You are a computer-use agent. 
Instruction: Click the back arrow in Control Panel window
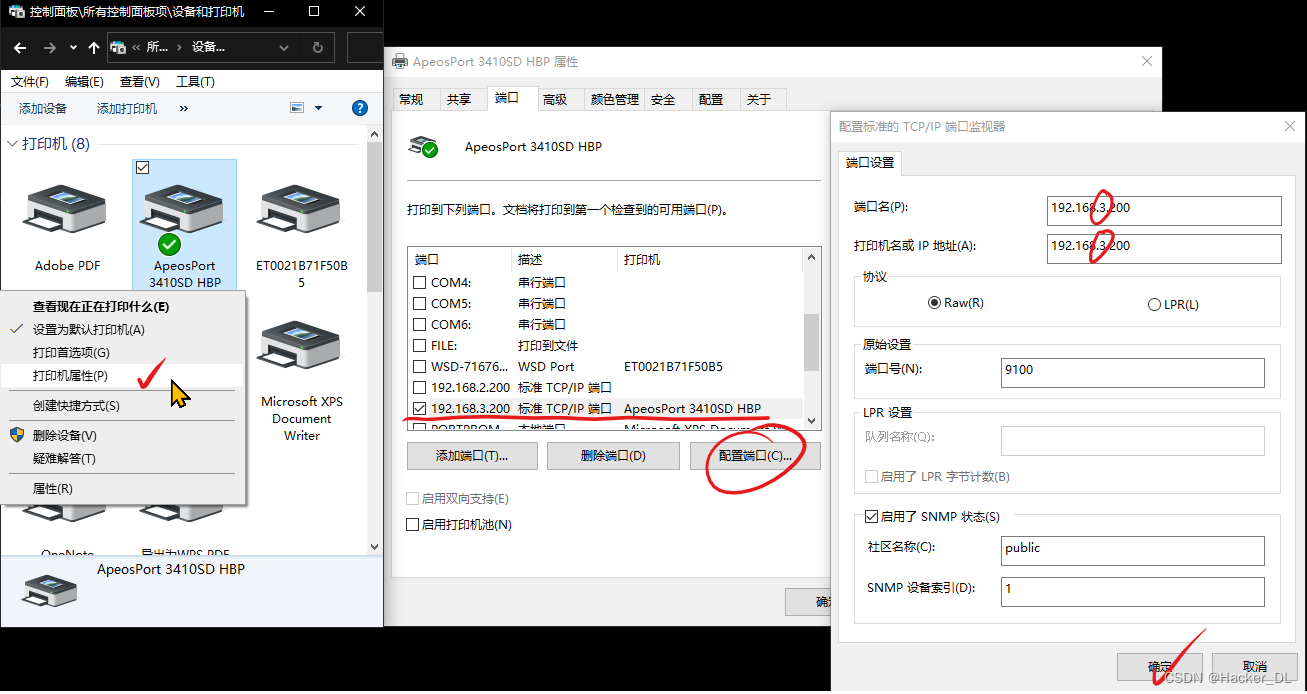pyautogui.click(x=22, y=47)
